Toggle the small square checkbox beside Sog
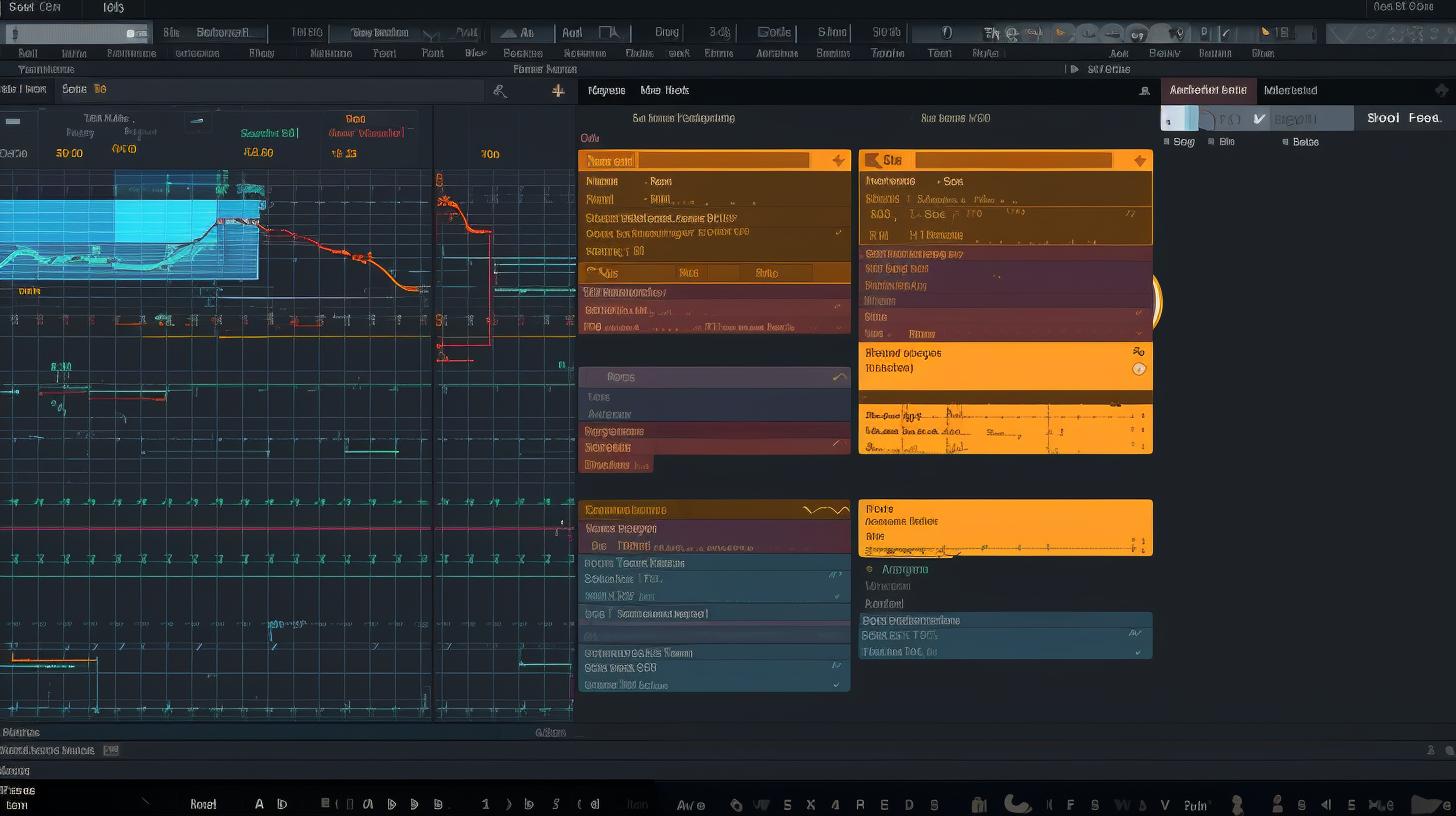 [x=1165, y=142]
